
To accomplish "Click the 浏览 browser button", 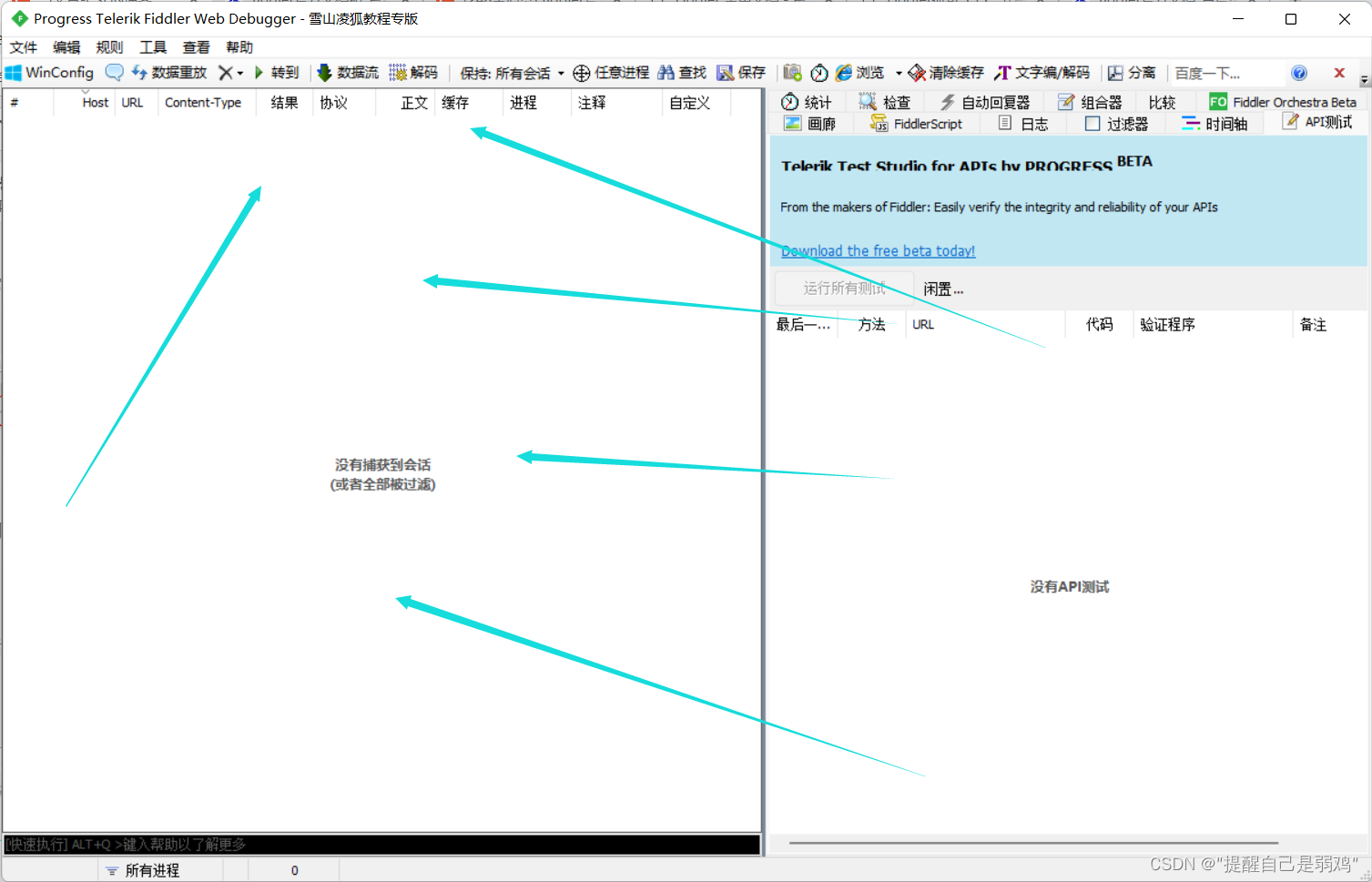I will [860, 73].
